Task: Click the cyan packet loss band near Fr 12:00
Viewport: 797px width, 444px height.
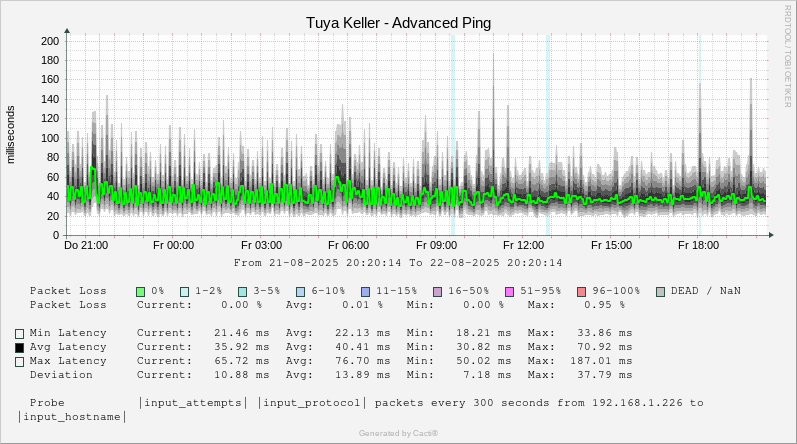Action: (548, 135)
